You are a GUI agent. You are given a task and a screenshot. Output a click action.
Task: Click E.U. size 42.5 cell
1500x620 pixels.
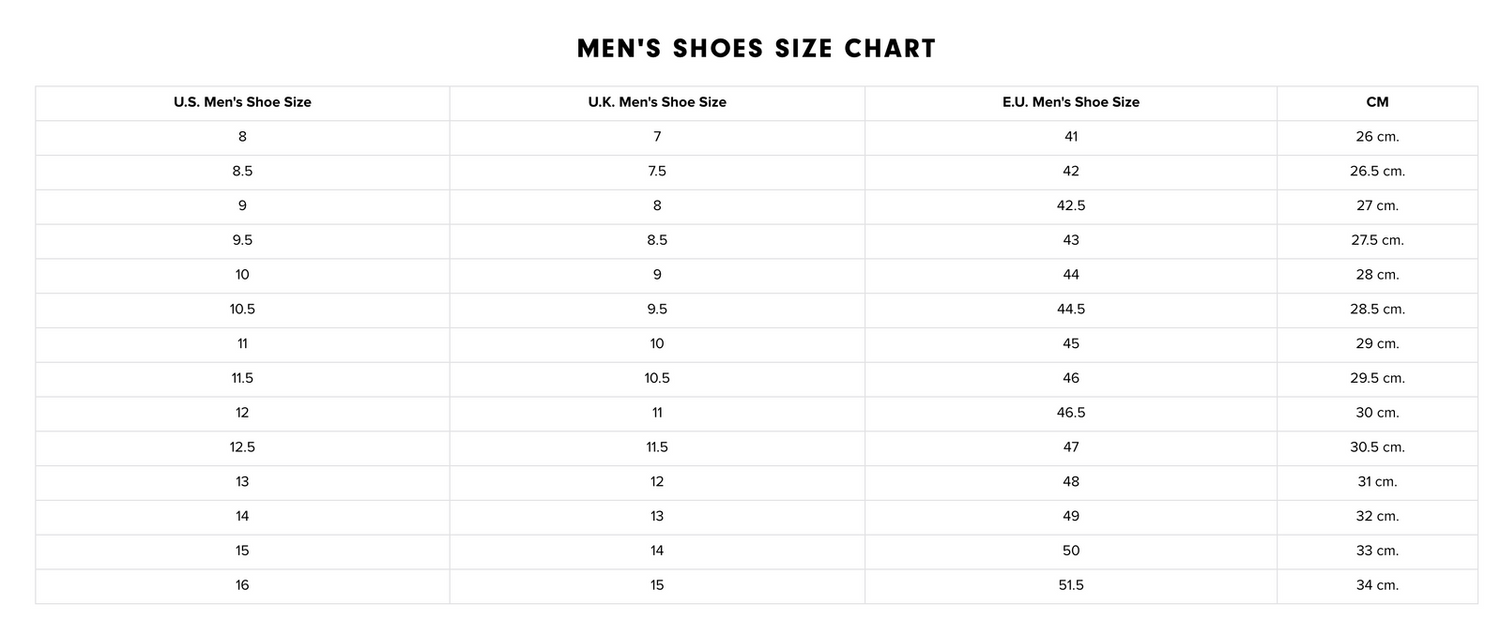(1071, 206)
